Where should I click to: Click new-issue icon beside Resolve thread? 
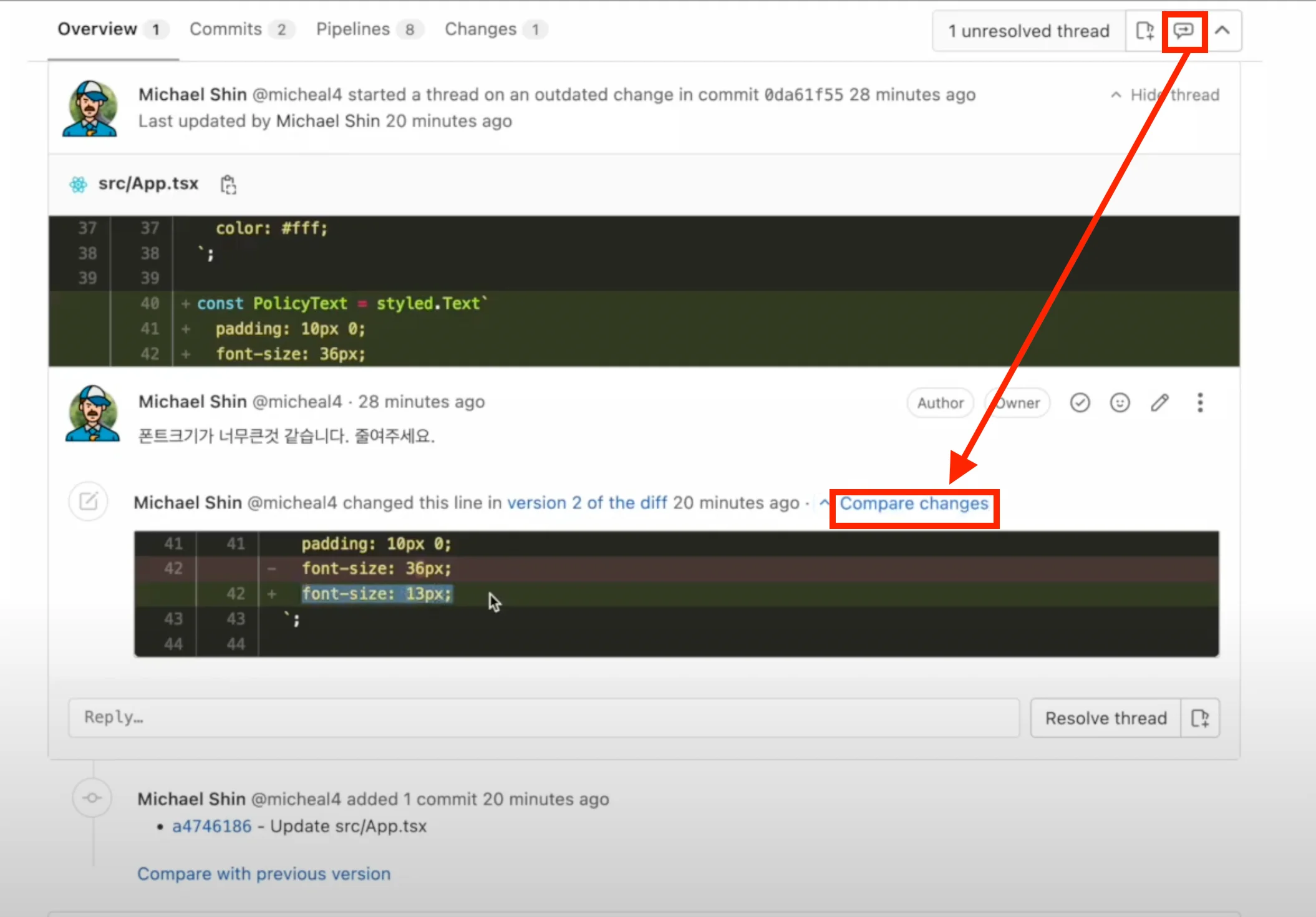1200,718
